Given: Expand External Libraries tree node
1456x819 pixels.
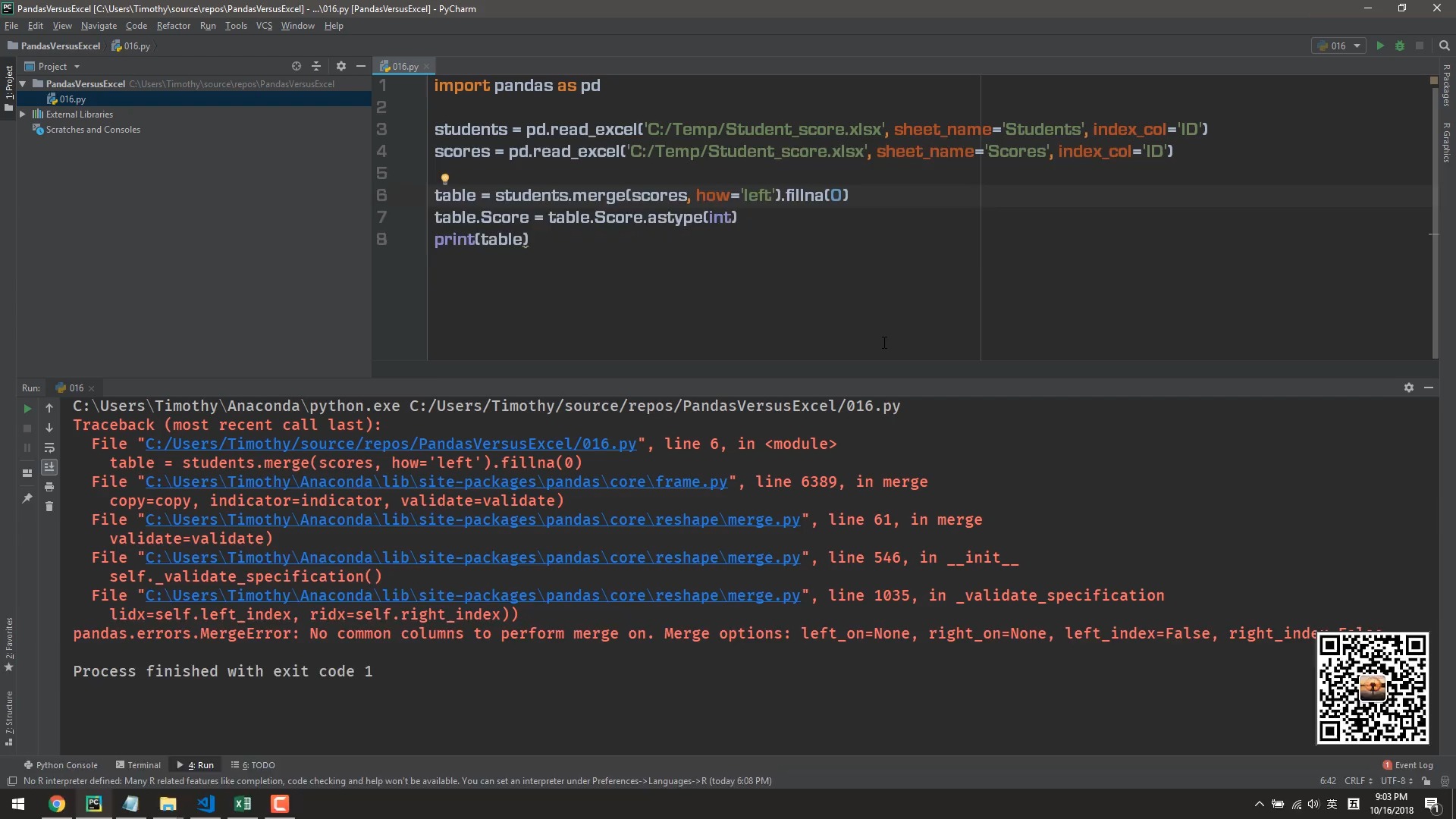Looking at the screenshot, I should tap(23, 115).
